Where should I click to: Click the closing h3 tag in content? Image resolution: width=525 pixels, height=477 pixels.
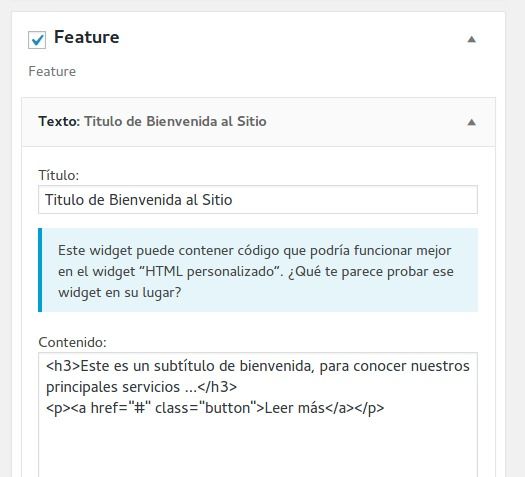click(217, 387)
